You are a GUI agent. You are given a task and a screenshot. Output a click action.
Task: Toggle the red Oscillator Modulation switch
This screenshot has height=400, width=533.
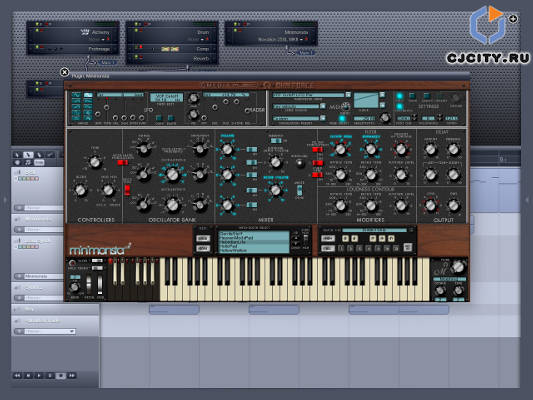[122, 162]
